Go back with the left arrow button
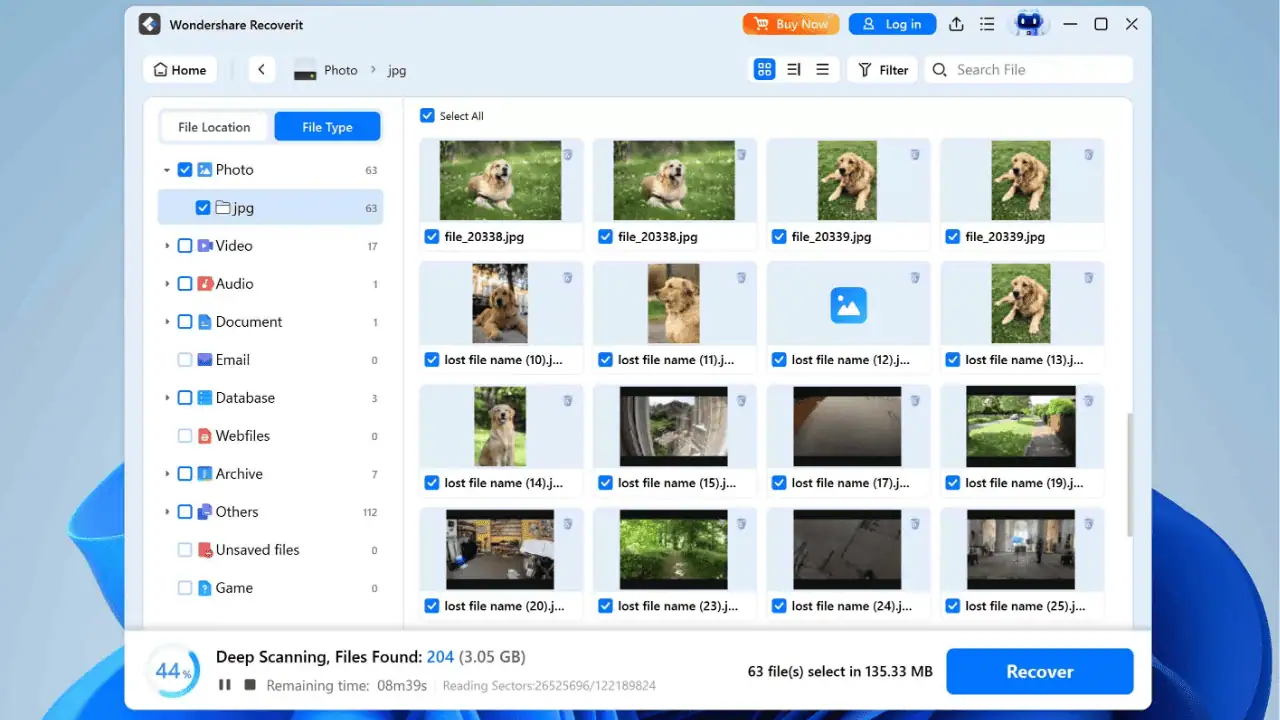This screenshot has height=720, width=1280. 262,69
